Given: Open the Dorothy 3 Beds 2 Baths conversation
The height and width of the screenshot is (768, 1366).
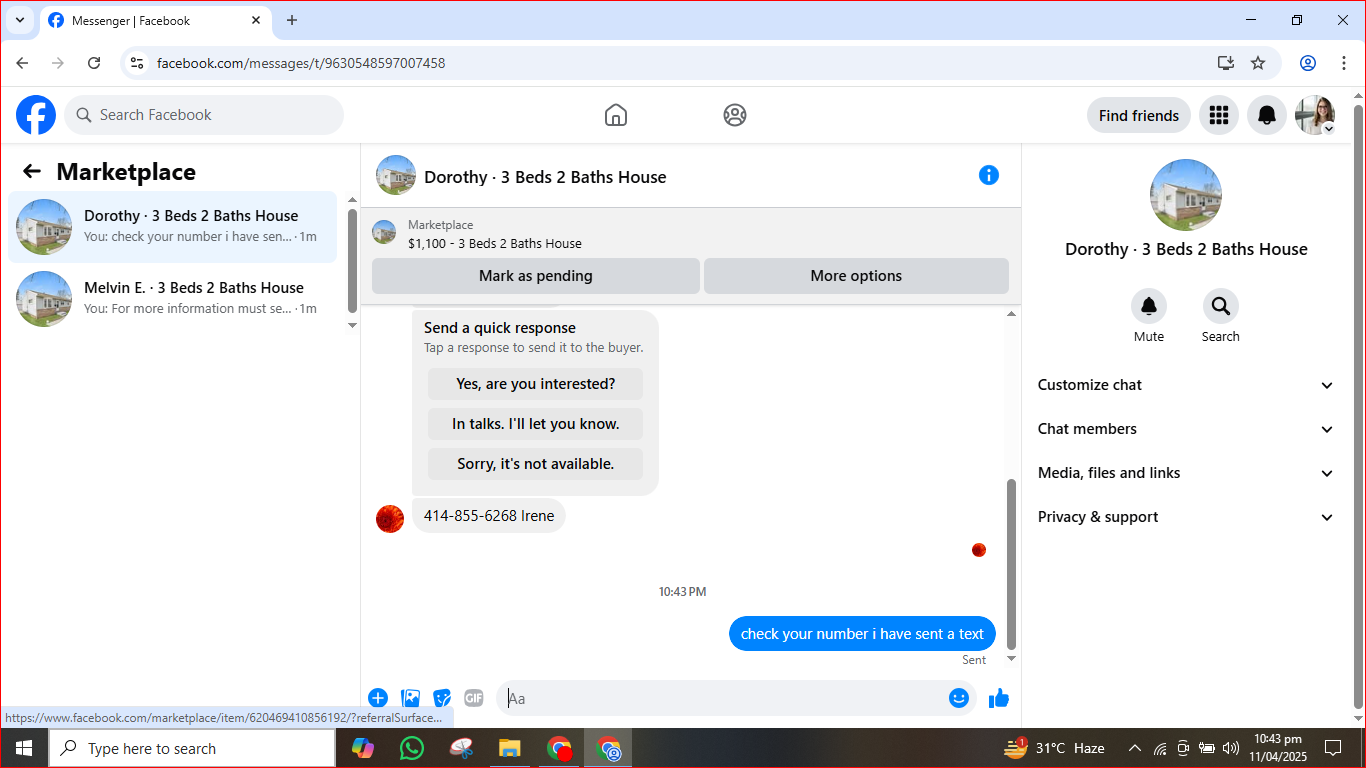Looking at the screenshot, I should pyautogui.click(x=172, y=227).
